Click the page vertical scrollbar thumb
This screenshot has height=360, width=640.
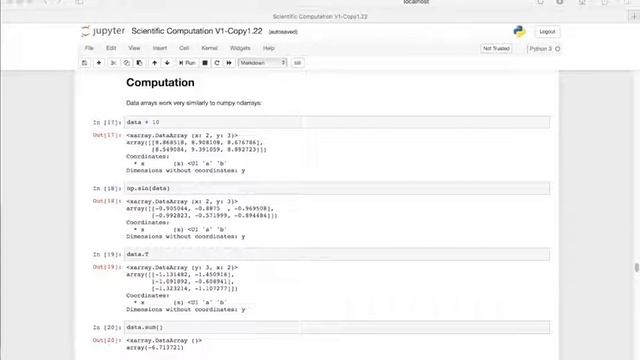coord(637,267)
